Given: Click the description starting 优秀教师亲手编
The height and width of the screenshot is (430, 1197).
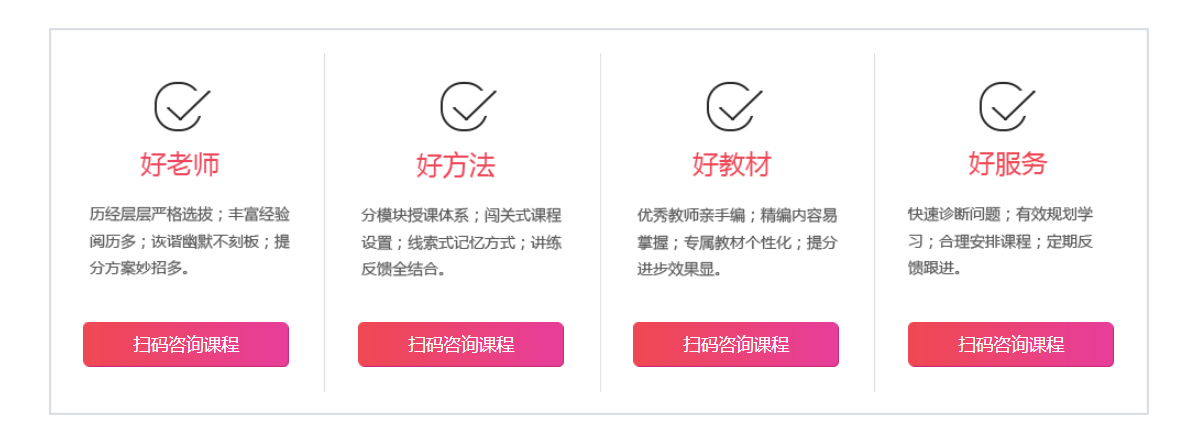Looking at the screenshot, I should click(x=737, y=242).
